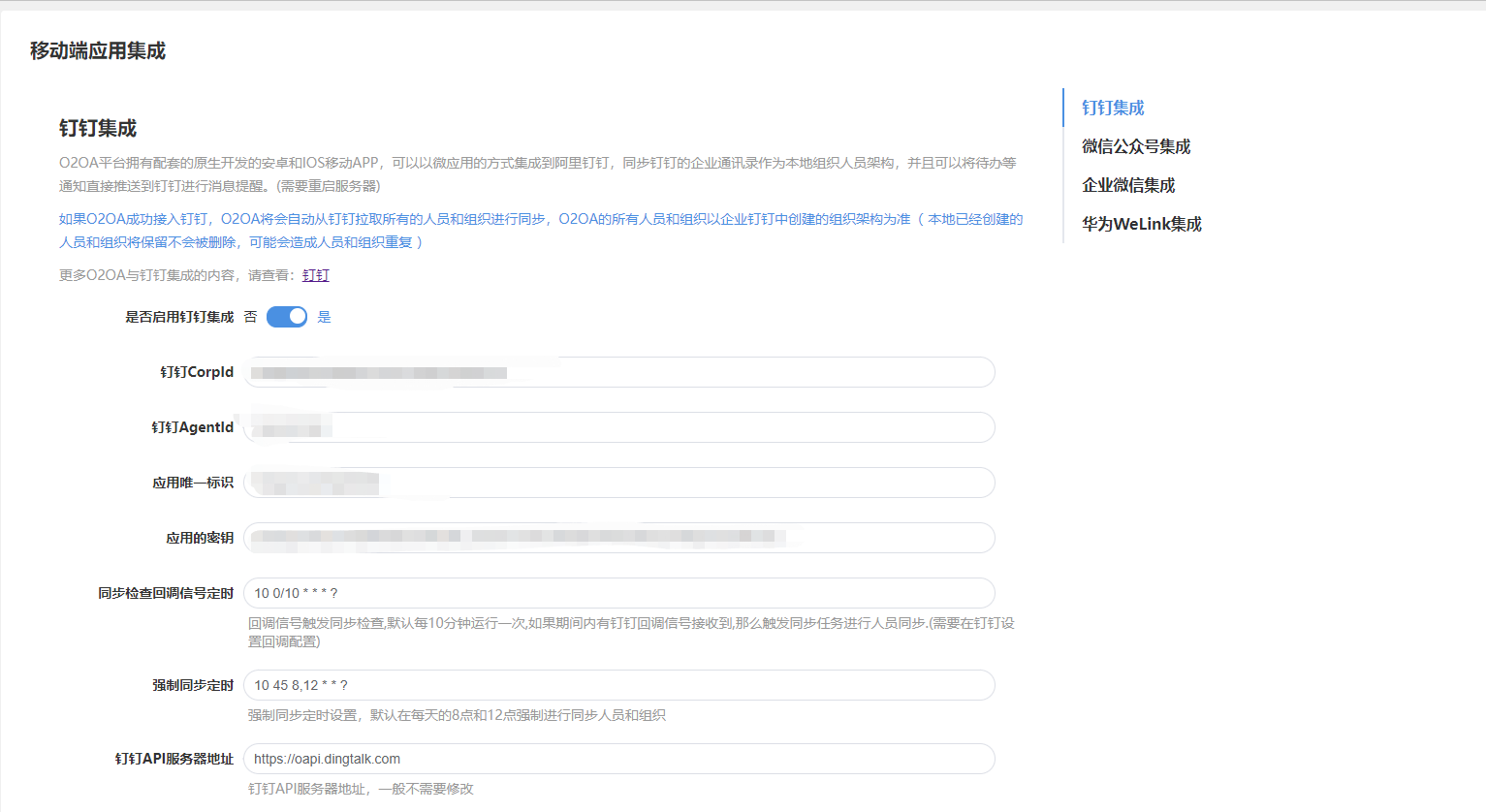The width and height of the screenshot is (1486, 812).
Task: Click the 是 label to enable DingTalk integration
Action: [323, 316]
